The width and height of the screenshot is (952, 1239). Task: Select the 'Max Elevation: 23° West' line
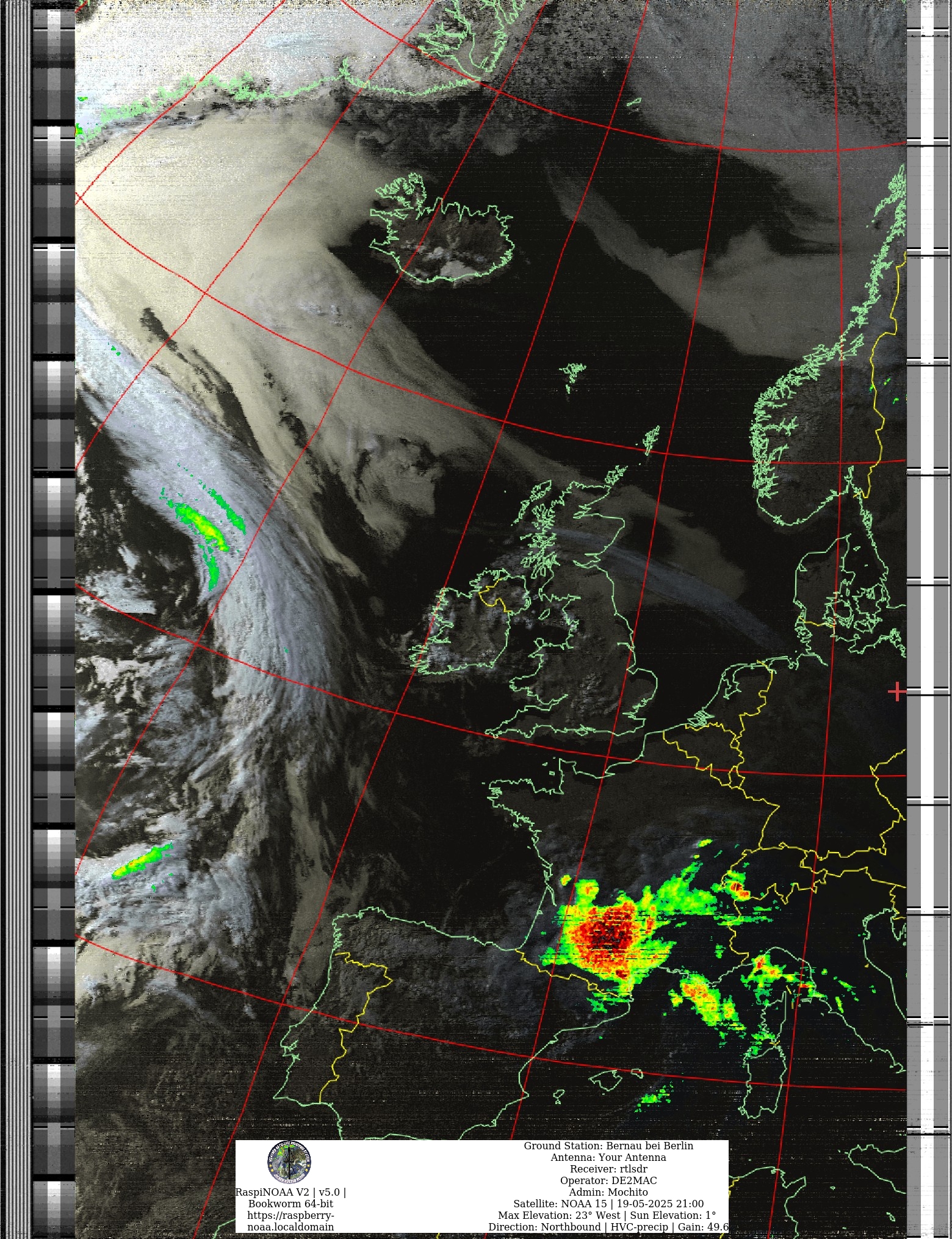pyautogui.click(x=607, y=1215)
